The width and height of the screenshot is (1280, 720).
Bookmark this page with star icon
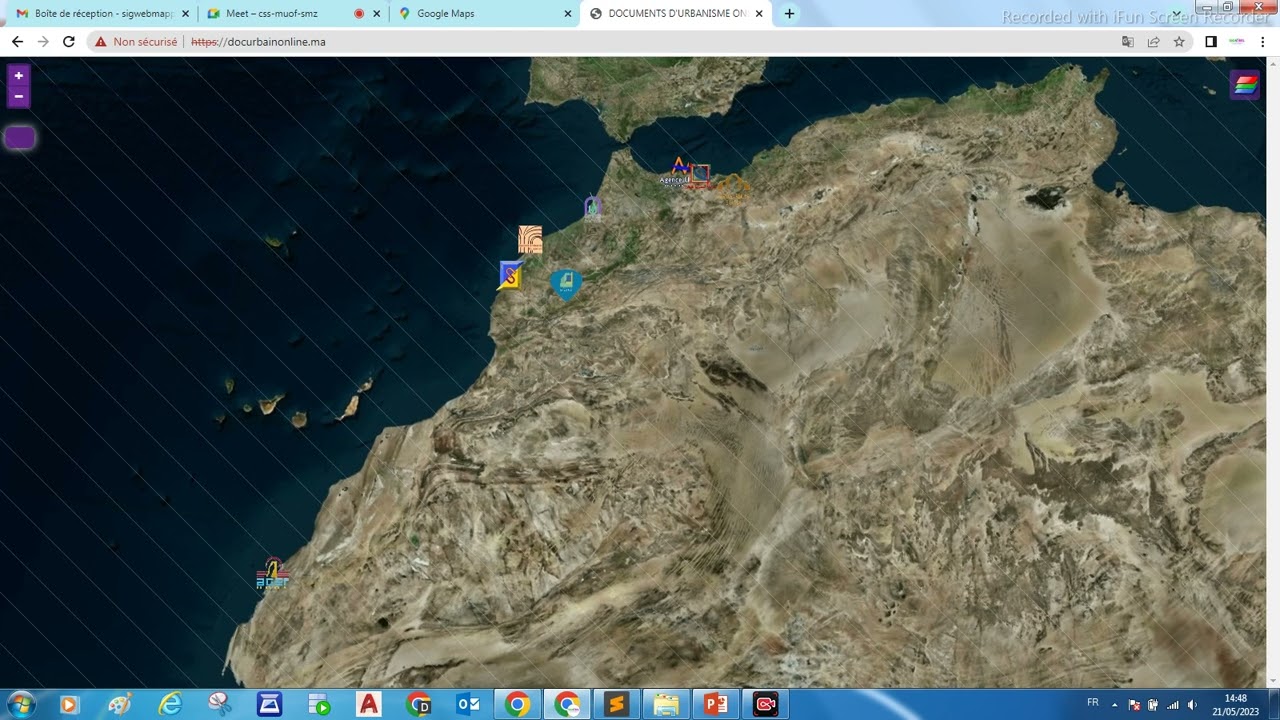click(1179, 42)
